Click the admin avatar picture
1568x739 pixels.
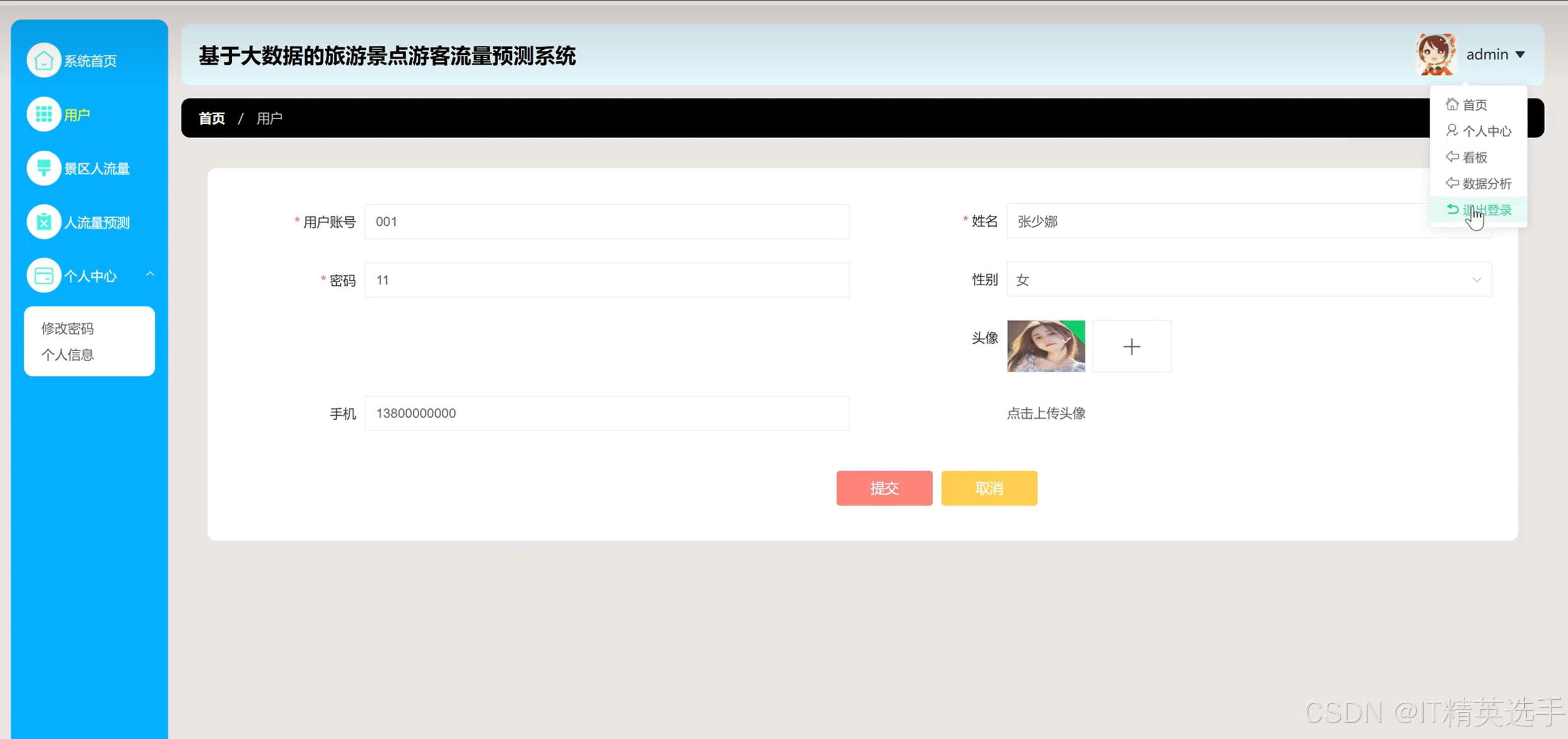(x=1436, y=55)
